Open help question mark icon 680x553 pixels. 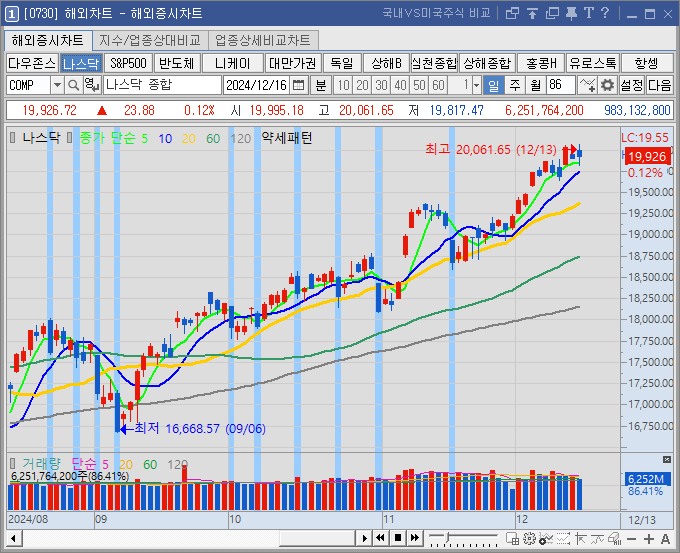tap(605, 13)
